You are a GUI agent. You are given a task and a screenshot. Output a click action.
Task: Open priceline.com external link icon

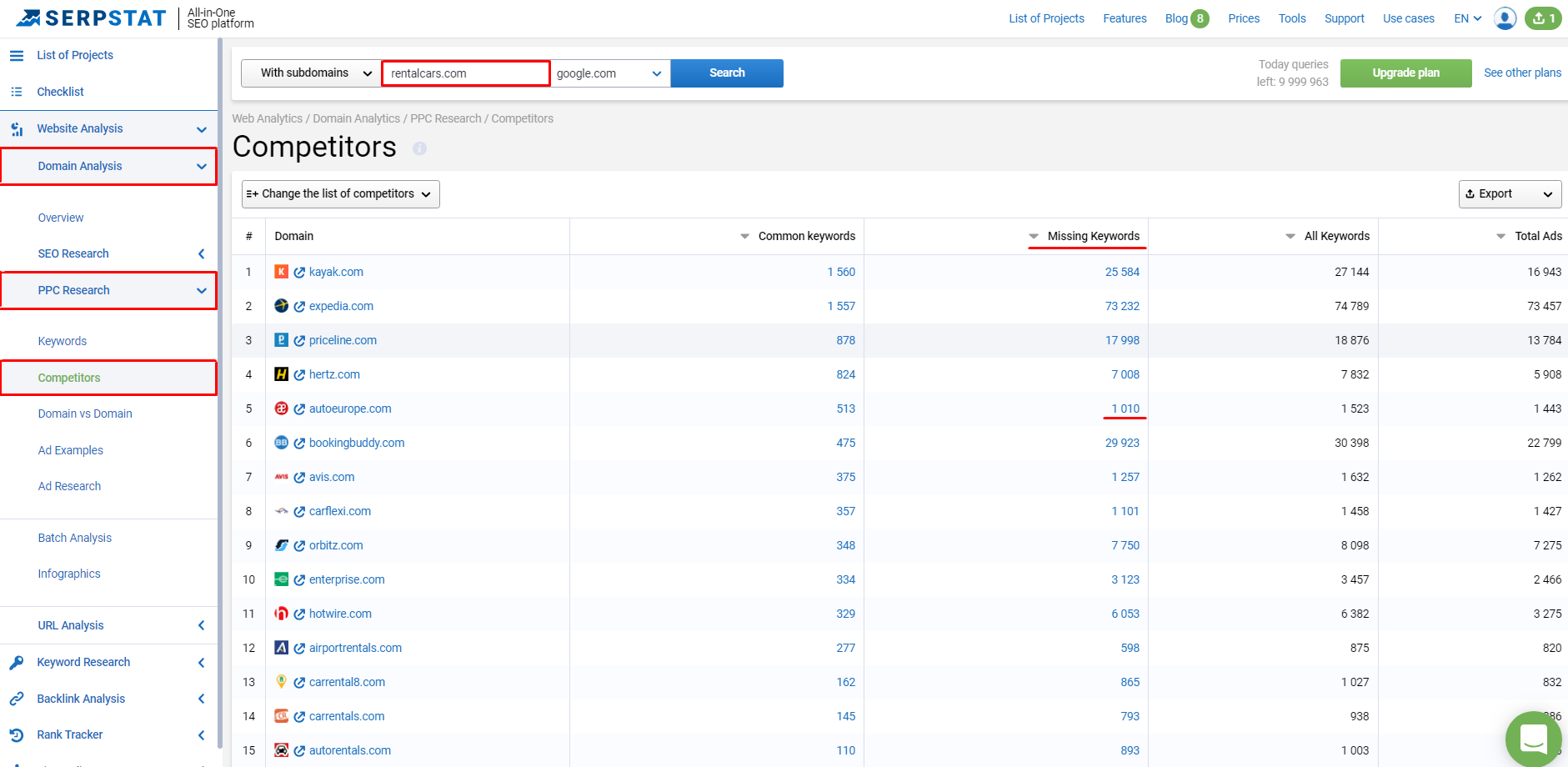(299, 341)
